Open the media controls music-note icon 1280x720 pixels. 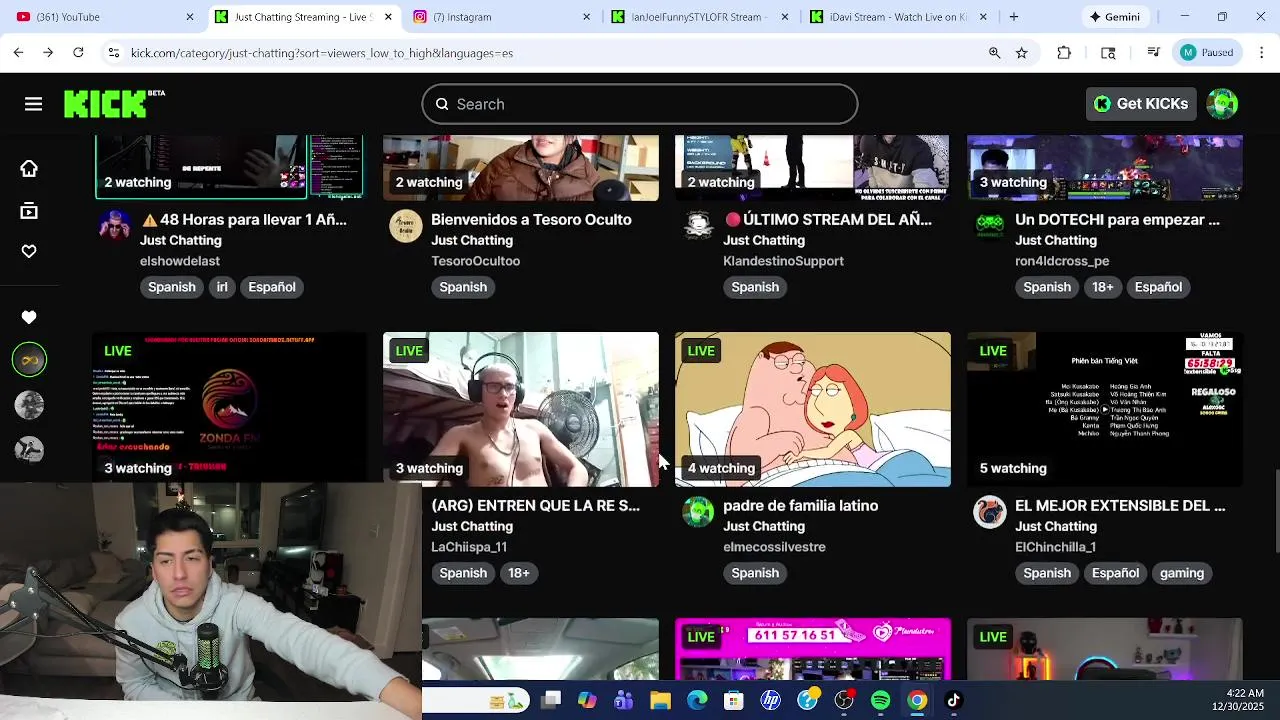point(1153,52)
